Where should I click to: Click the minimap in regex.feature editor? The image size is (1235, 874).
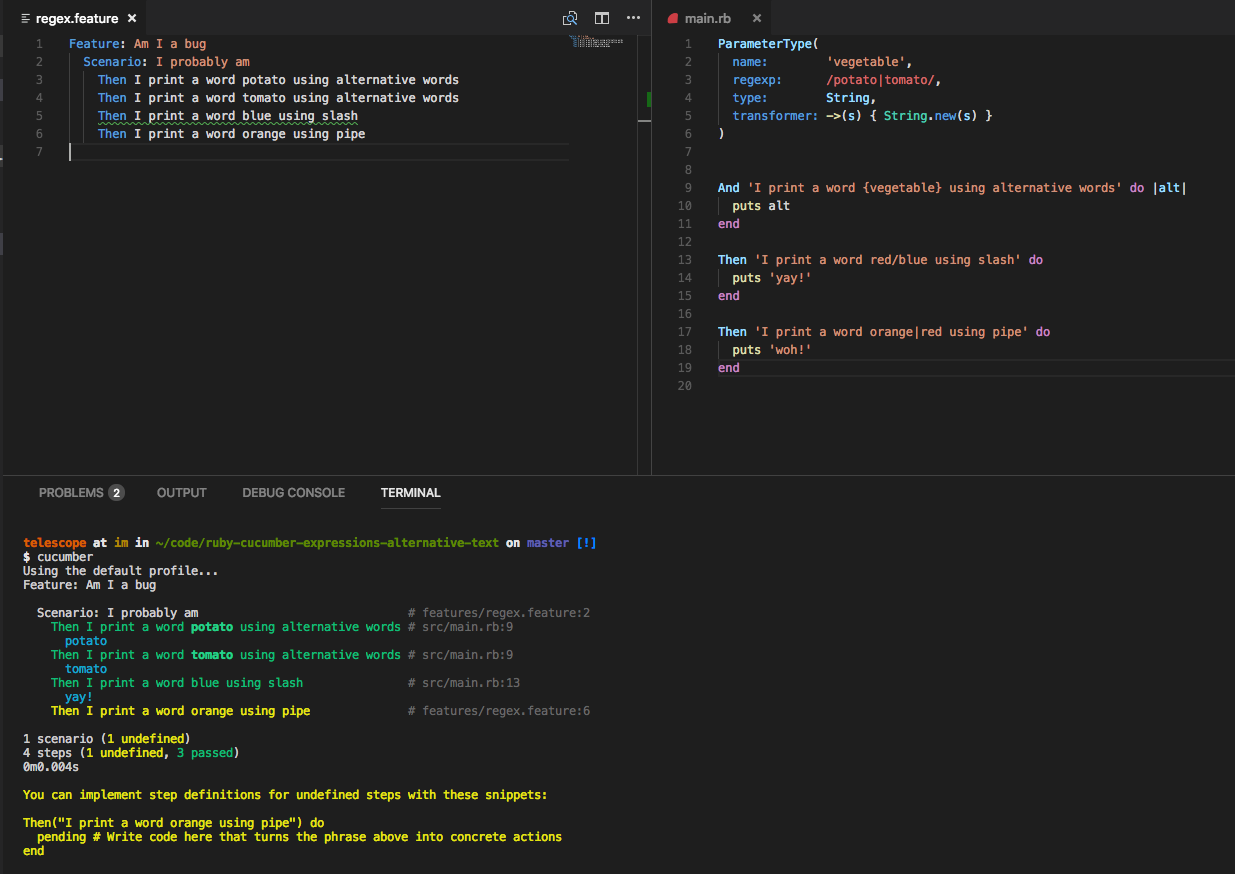[x=597, y=42]
